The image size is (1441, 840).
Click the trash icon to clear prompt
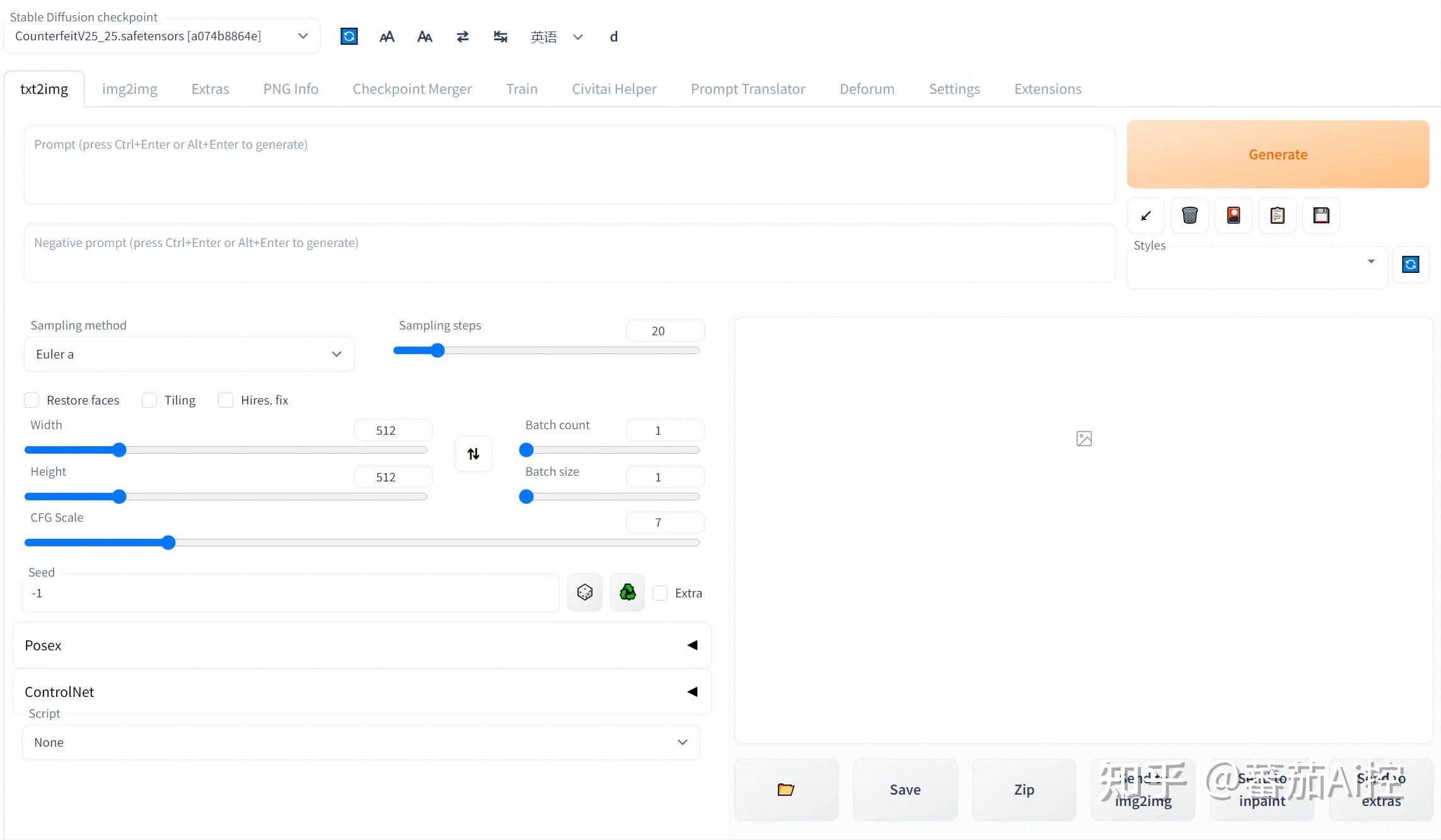pos(1189,216)
